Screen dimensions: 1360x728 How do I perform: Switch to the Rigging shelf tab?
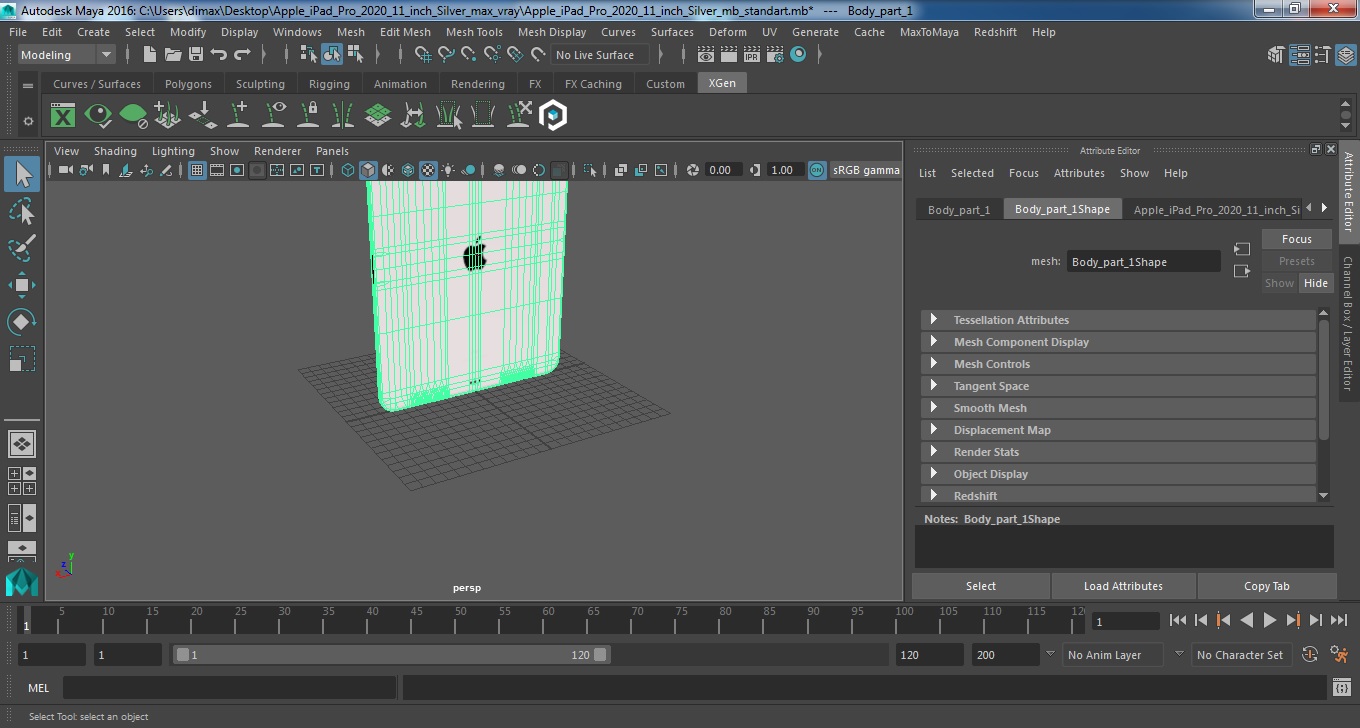[x=329, y=84]
